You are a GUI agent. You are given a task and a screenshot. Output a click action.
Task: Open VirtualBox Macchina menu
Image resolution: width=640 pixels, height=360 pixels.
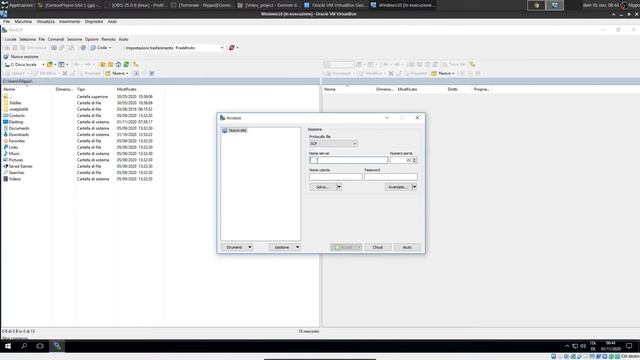pos(23,22)
